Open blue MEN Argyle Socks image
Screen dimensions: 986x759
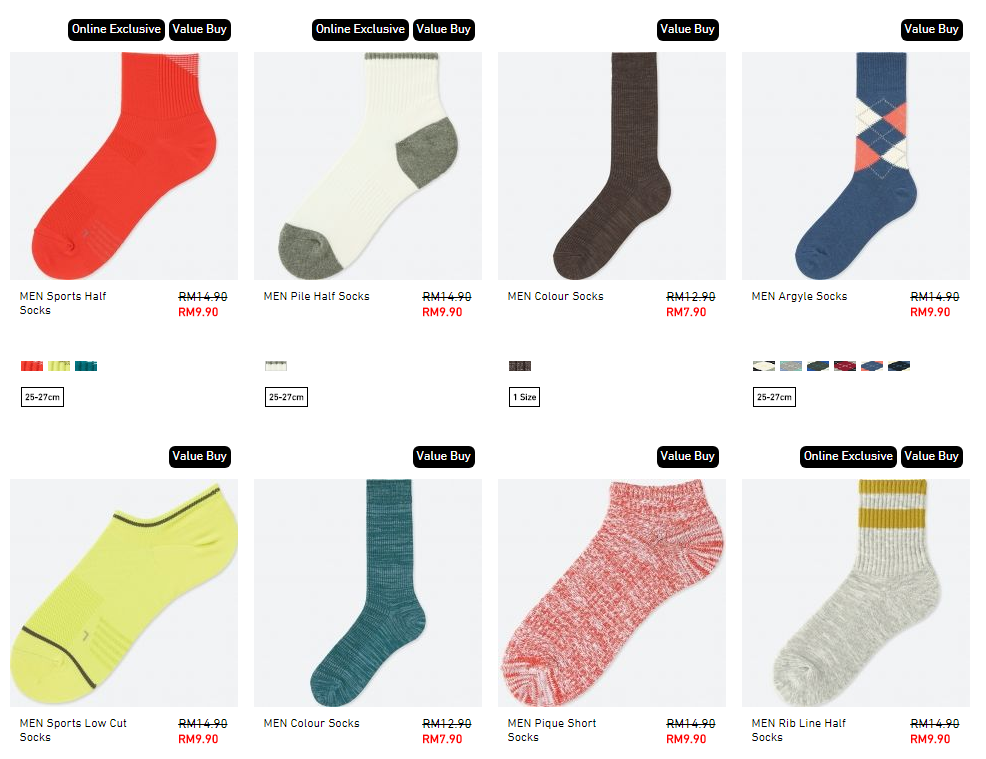856,166
